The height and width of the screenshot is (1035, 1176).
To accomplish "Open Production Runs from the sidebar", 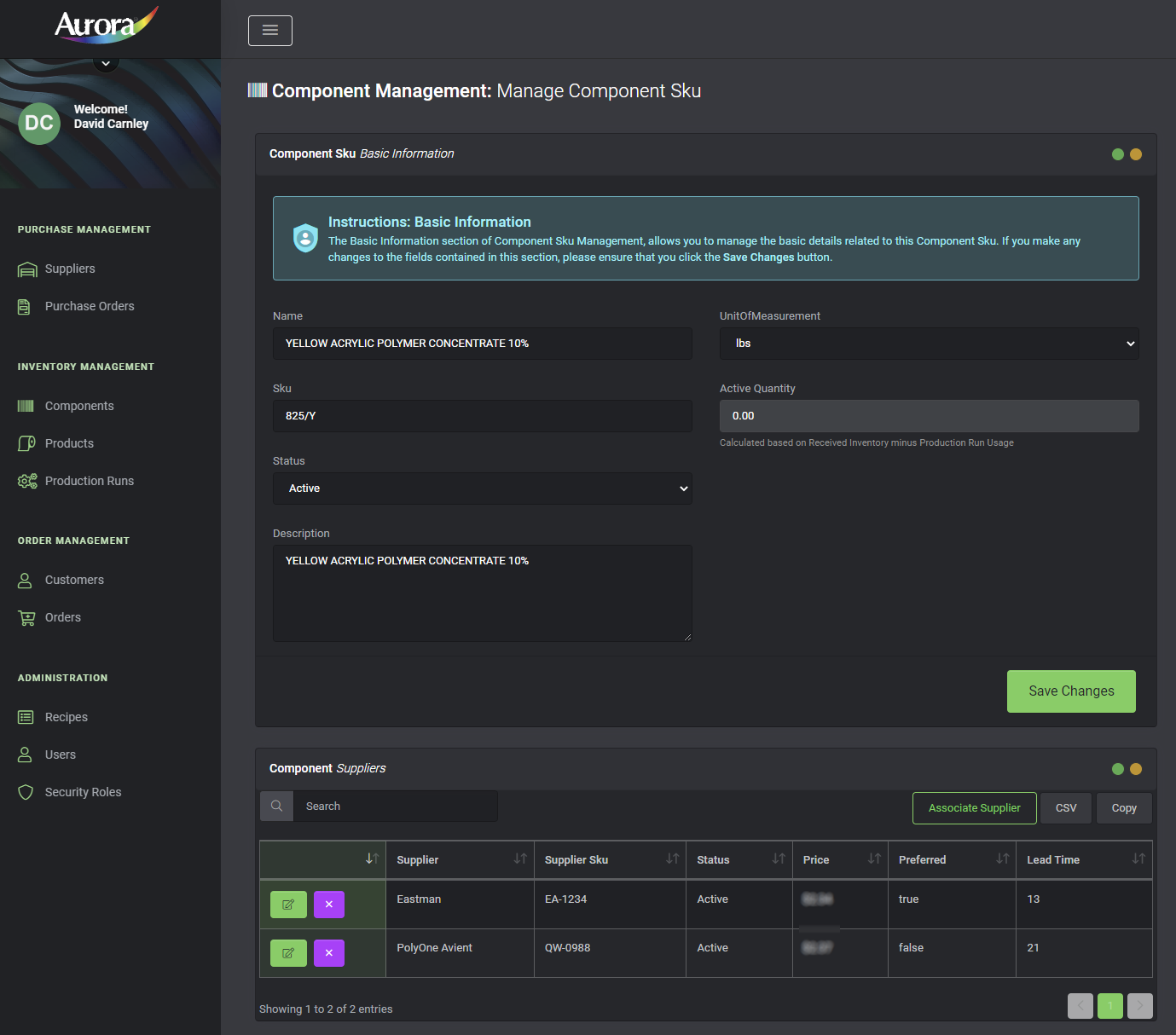I will 89,481.
